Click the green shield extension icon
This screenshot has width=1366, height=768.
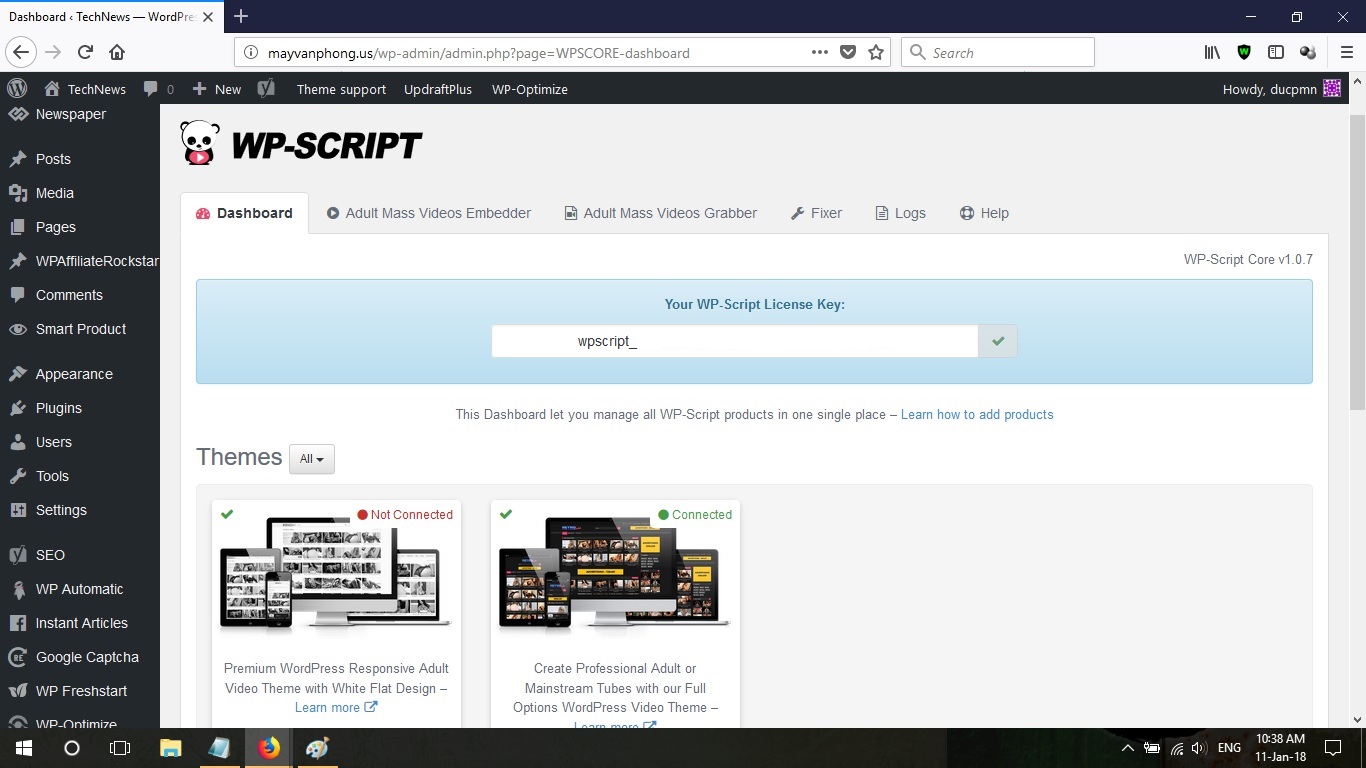pyautogui.click(x=1244, y=53)
